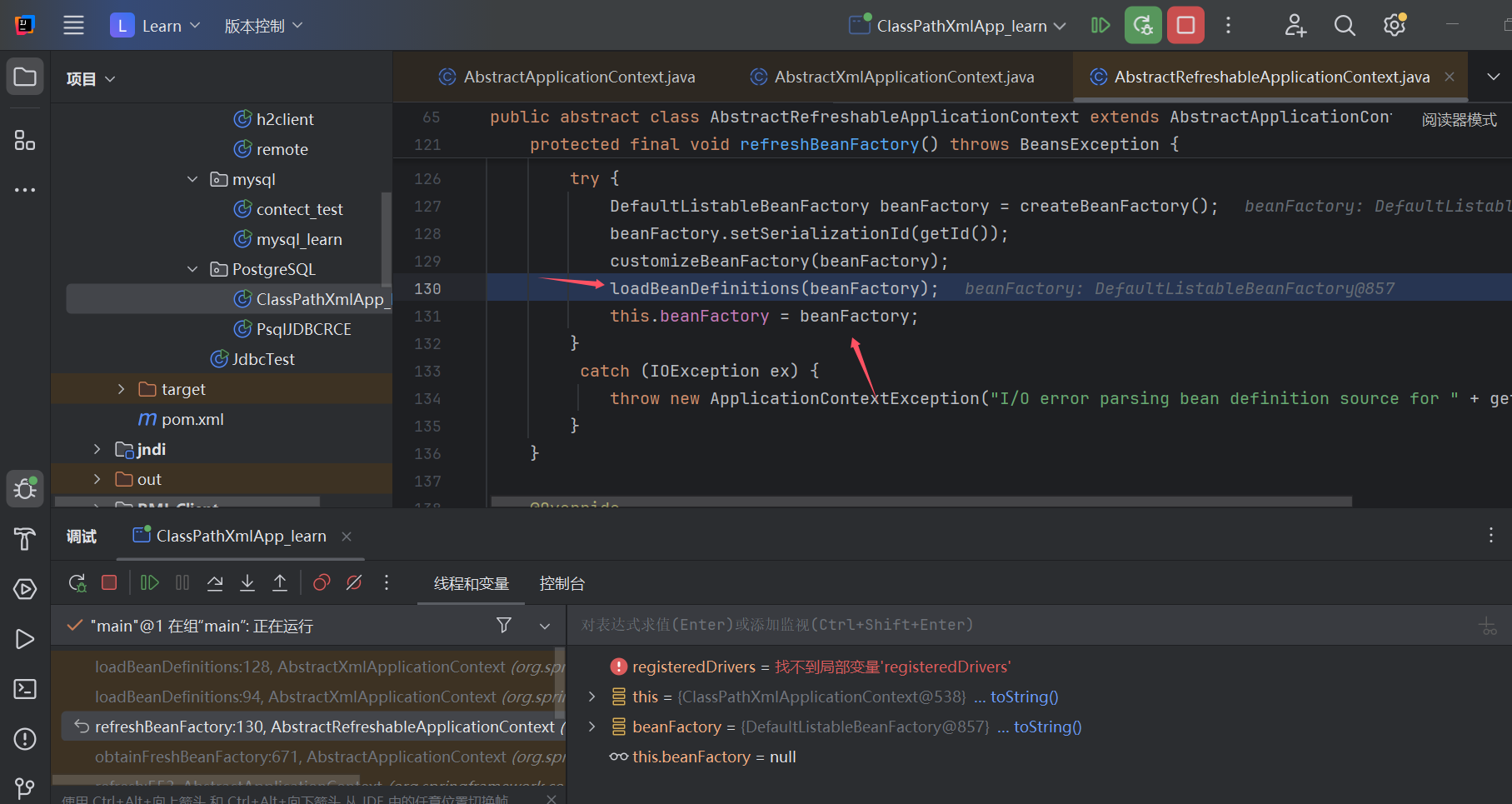
Task: Step out in debugger
Action: 280,582
